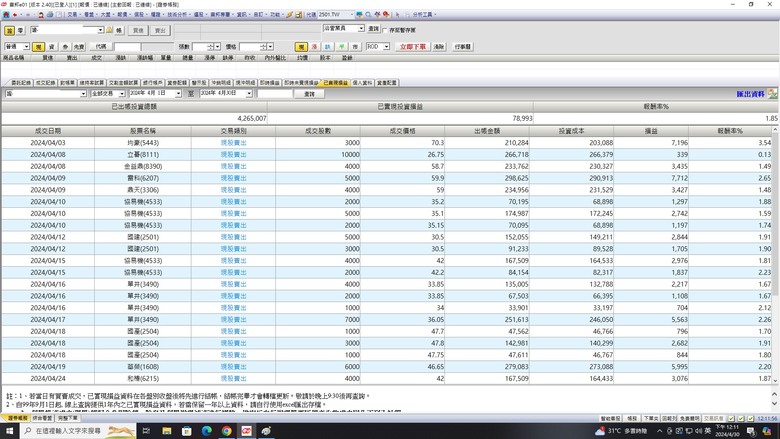Viewport: 780px width, 439px height.
Task: Select the 券 (short) order type button
Action: pos(65,47)
